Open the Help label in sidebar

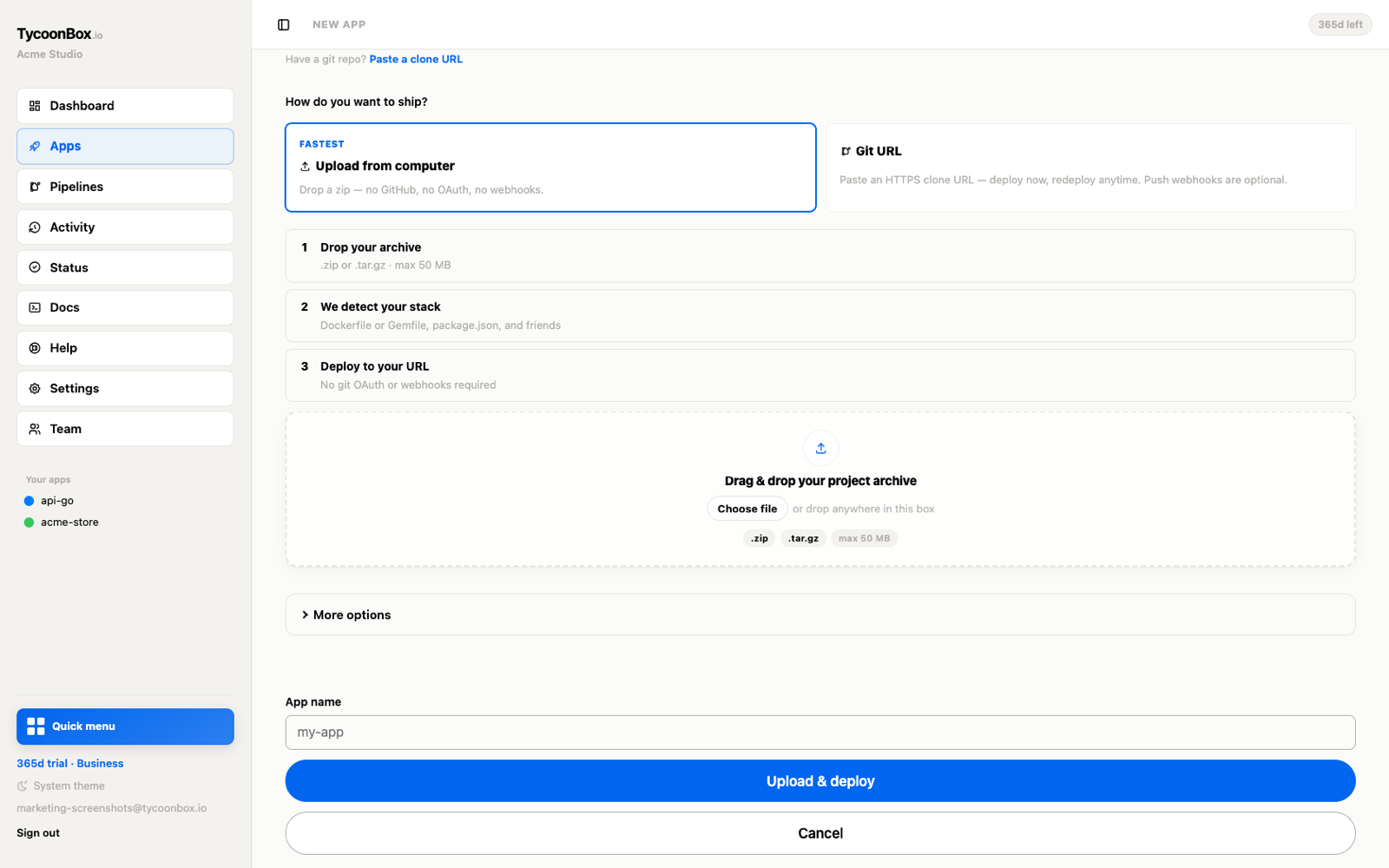click(63, 348)
